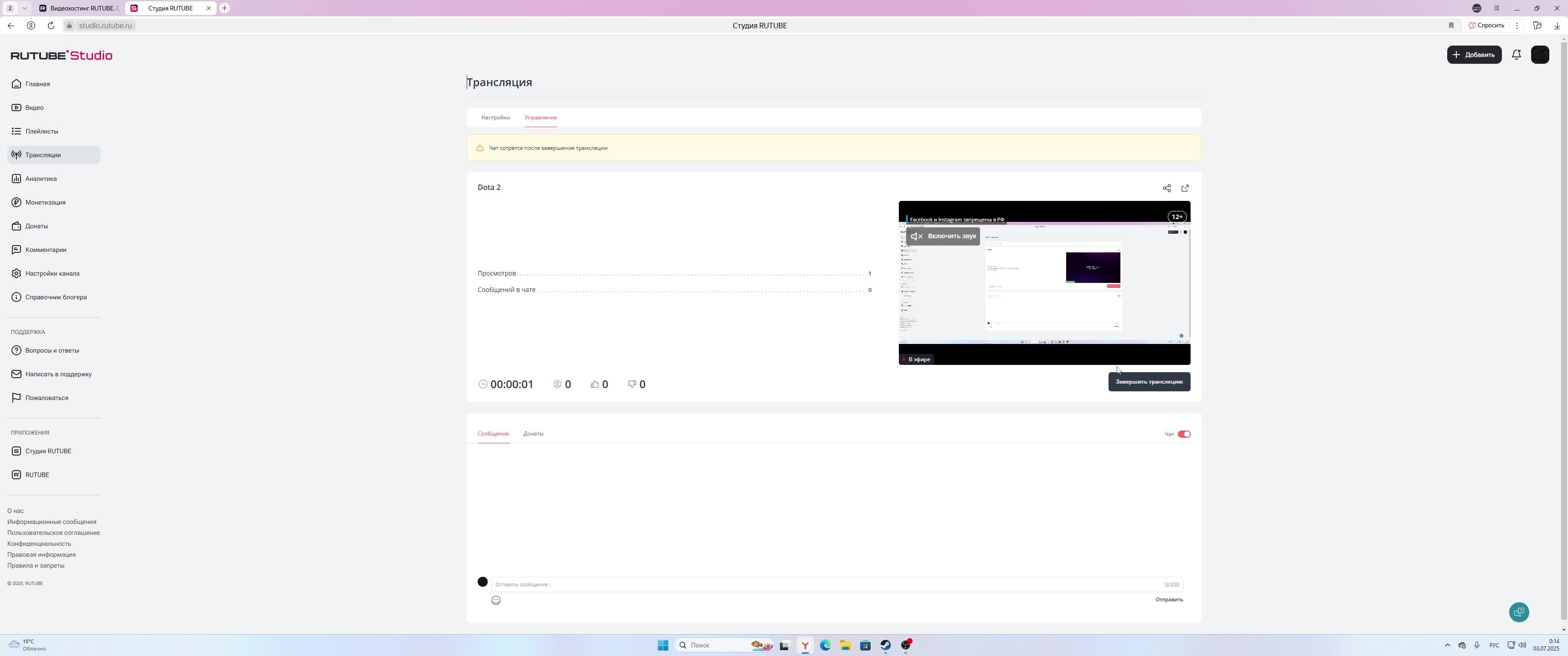Click the volume icon in system tray
The height and width of the screenshot is (656, 1568).
1522,646
